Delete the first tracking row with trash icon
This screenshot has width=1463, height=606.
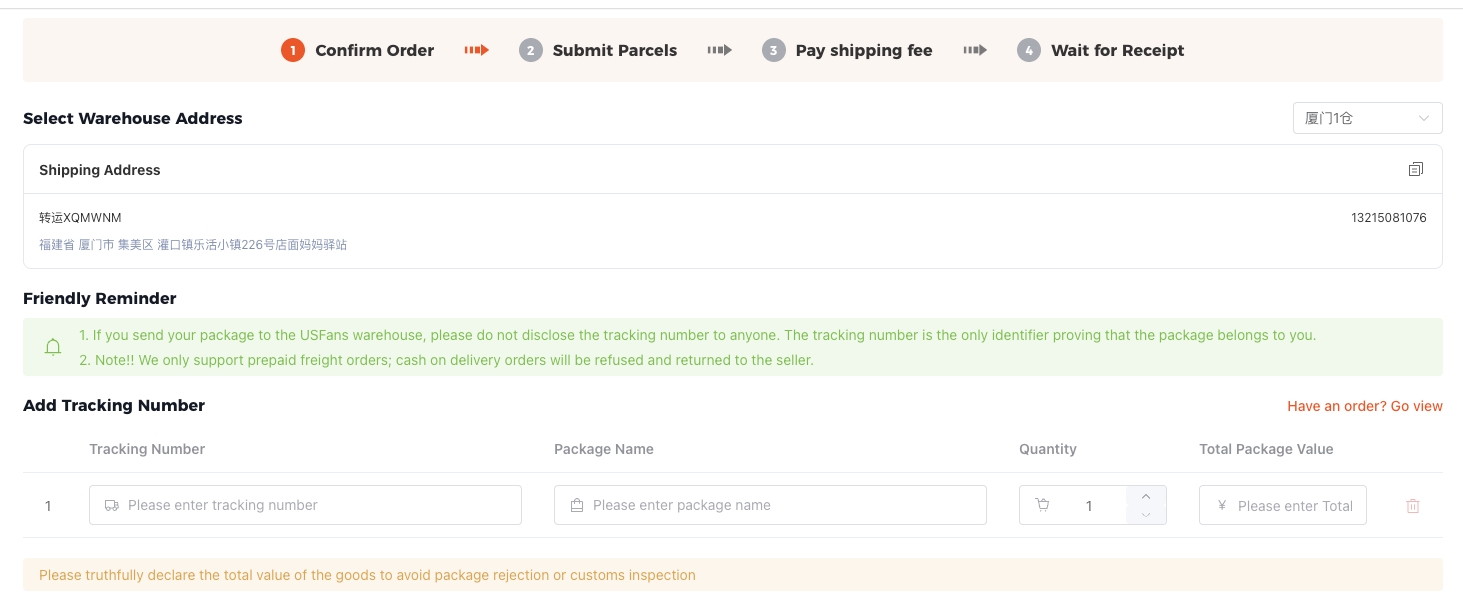[1413, 505]
